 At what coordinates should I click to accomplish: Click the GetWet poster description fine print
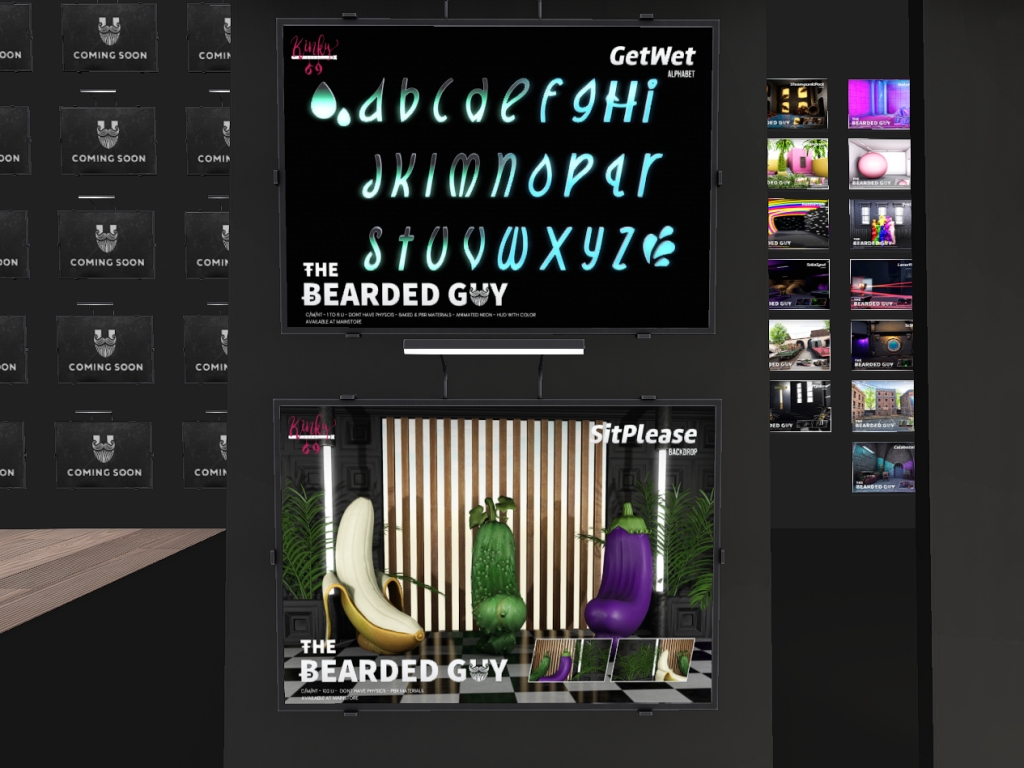tap(421, 318)
